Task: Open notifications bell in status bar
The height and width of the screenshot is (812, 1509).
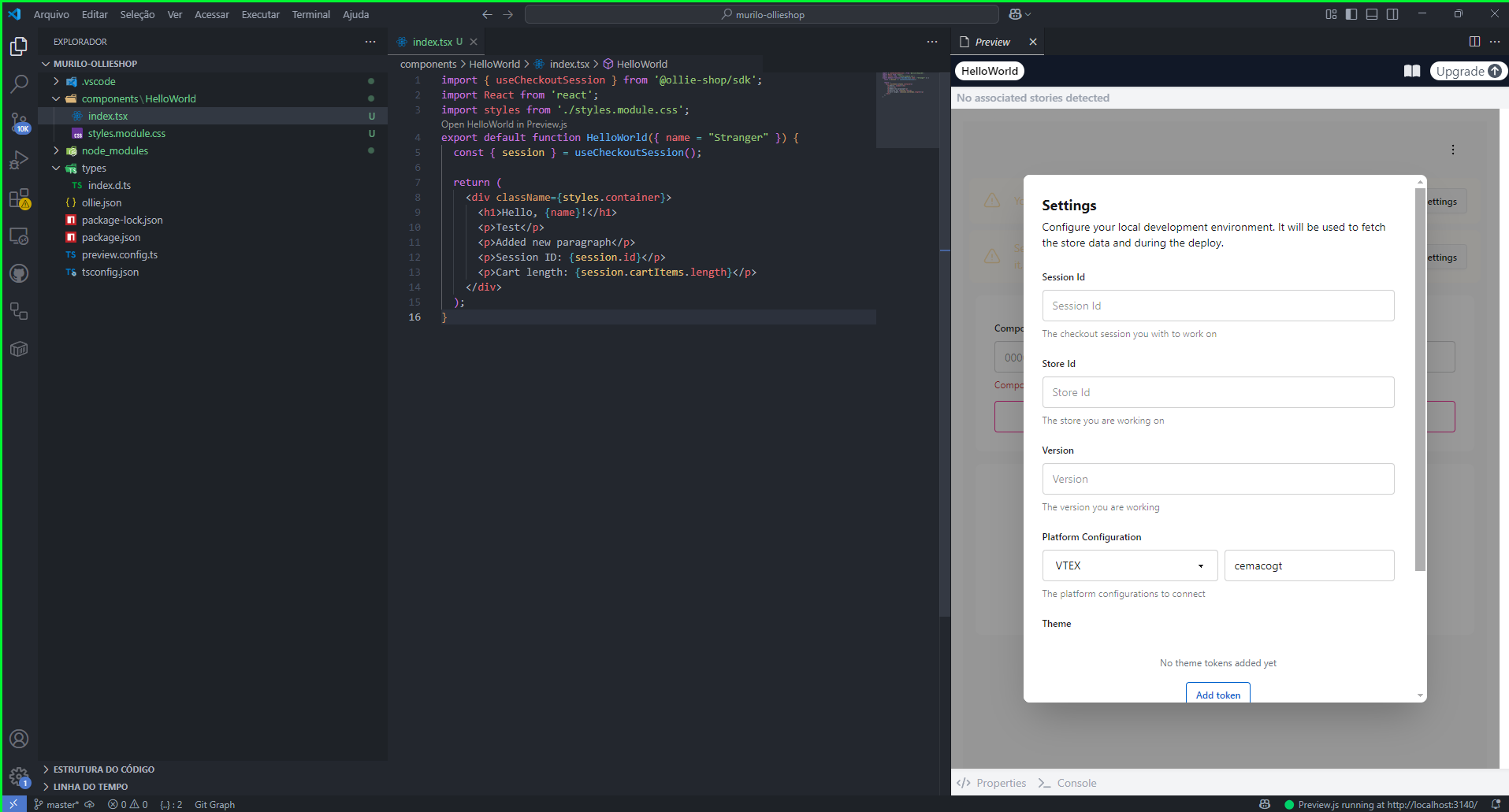Action: point(1496,804)
